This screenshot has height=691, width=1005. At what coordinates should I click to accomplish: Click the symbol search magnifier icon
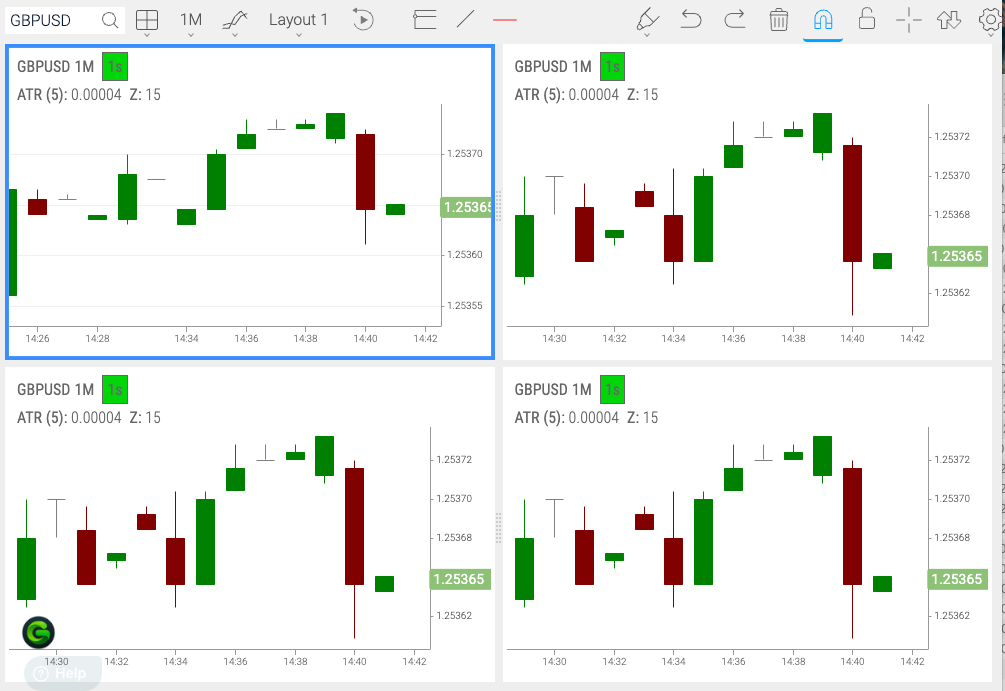(110, 21)
